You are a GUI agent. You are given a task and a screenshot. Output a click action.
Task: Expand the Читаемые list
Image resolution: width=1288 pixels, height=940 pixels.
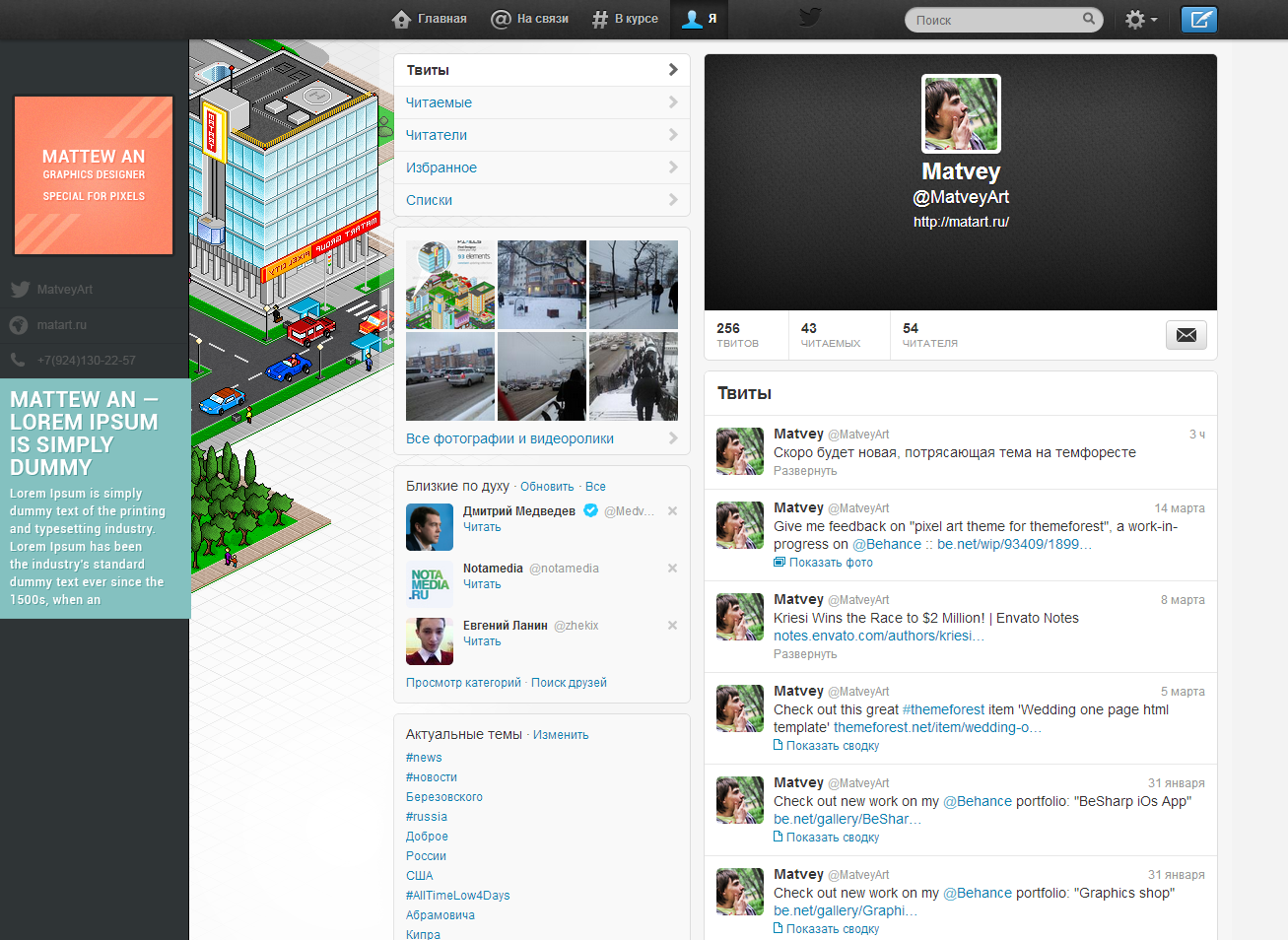541,102
